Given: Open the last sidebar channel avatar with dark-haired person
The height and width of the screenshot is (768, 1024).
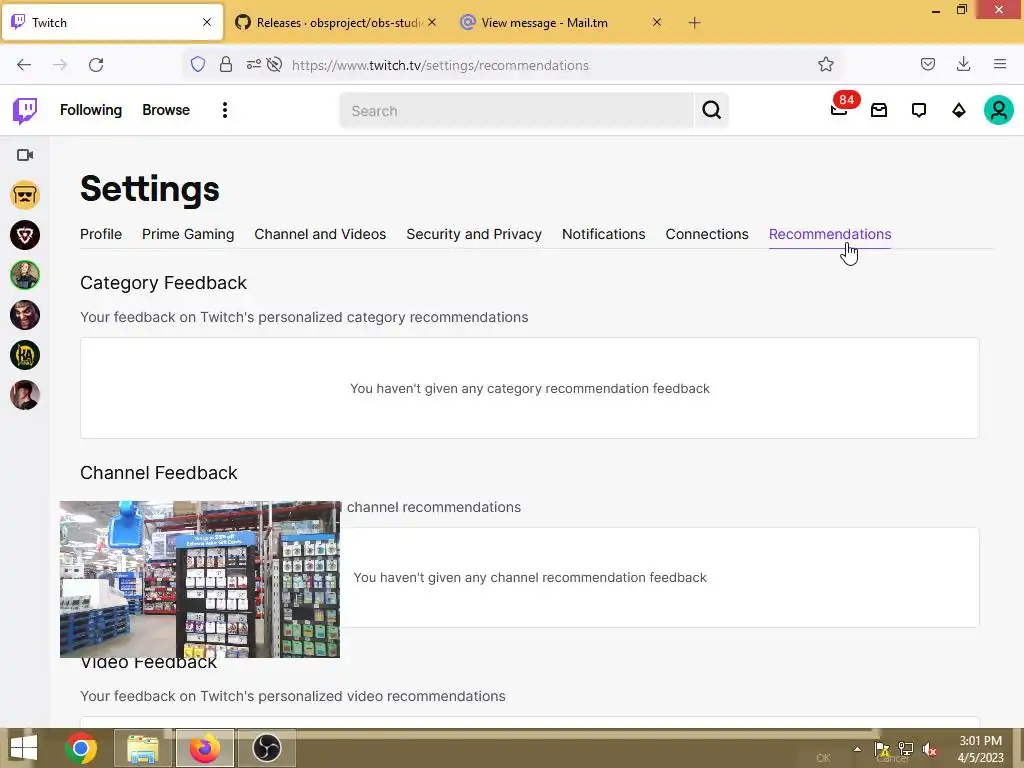Looking at the screenshot, I should [x=25, y=394].
